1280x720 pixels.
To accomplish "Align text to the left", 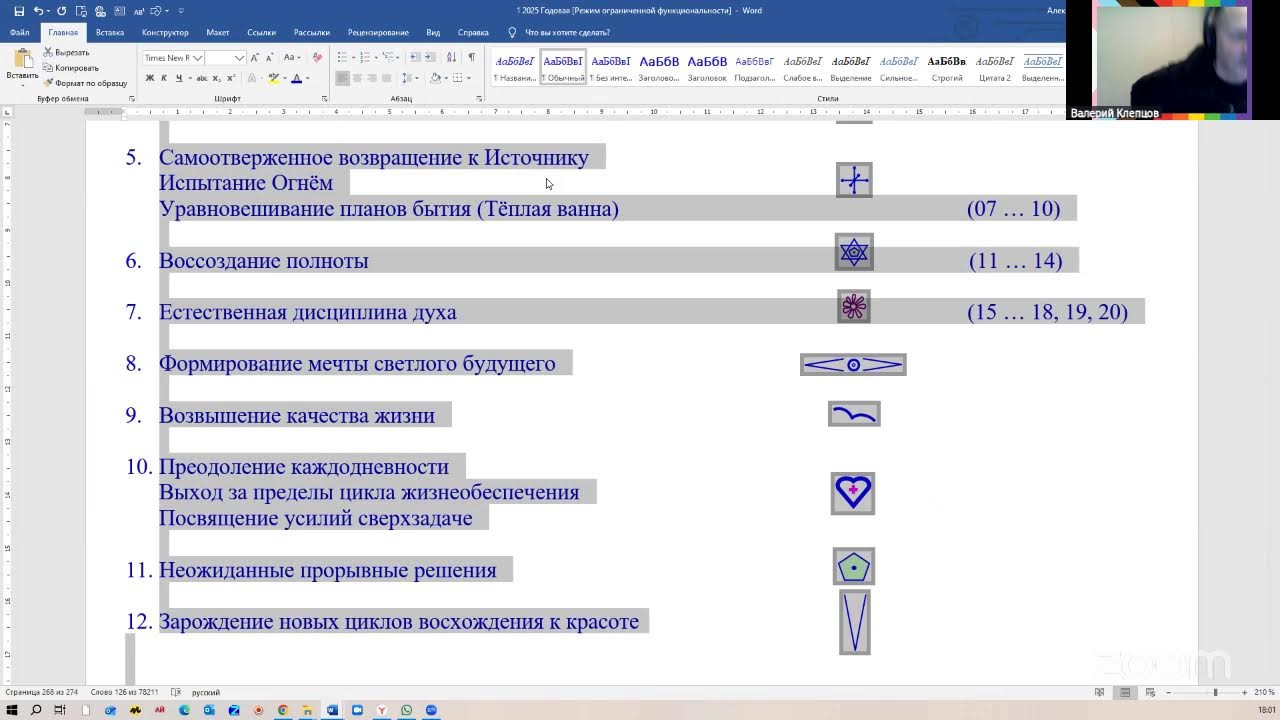I will pos(342,78).
